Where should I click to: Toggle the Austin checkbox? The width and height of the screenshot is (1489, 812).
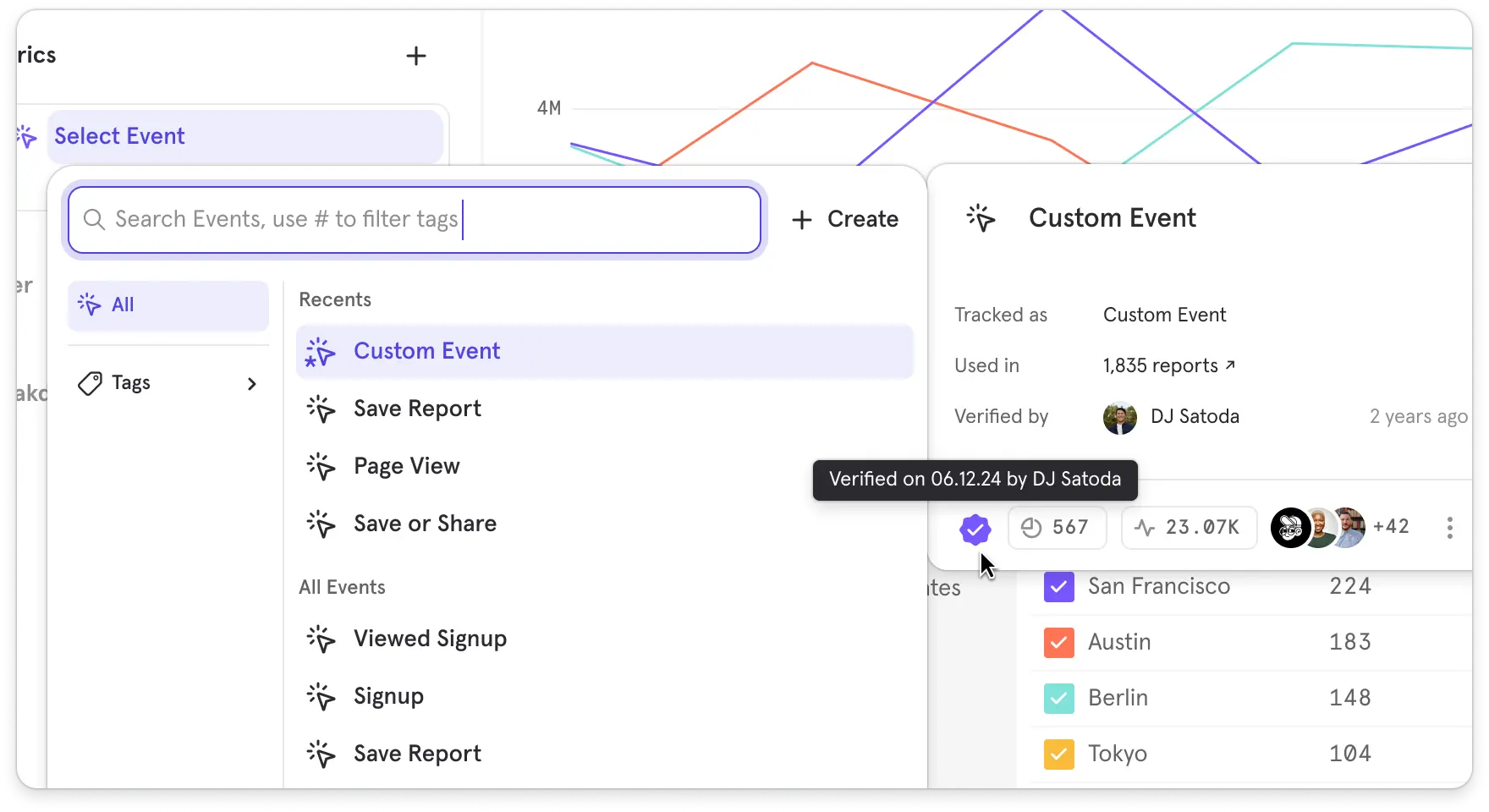[x=1058, y=642]
